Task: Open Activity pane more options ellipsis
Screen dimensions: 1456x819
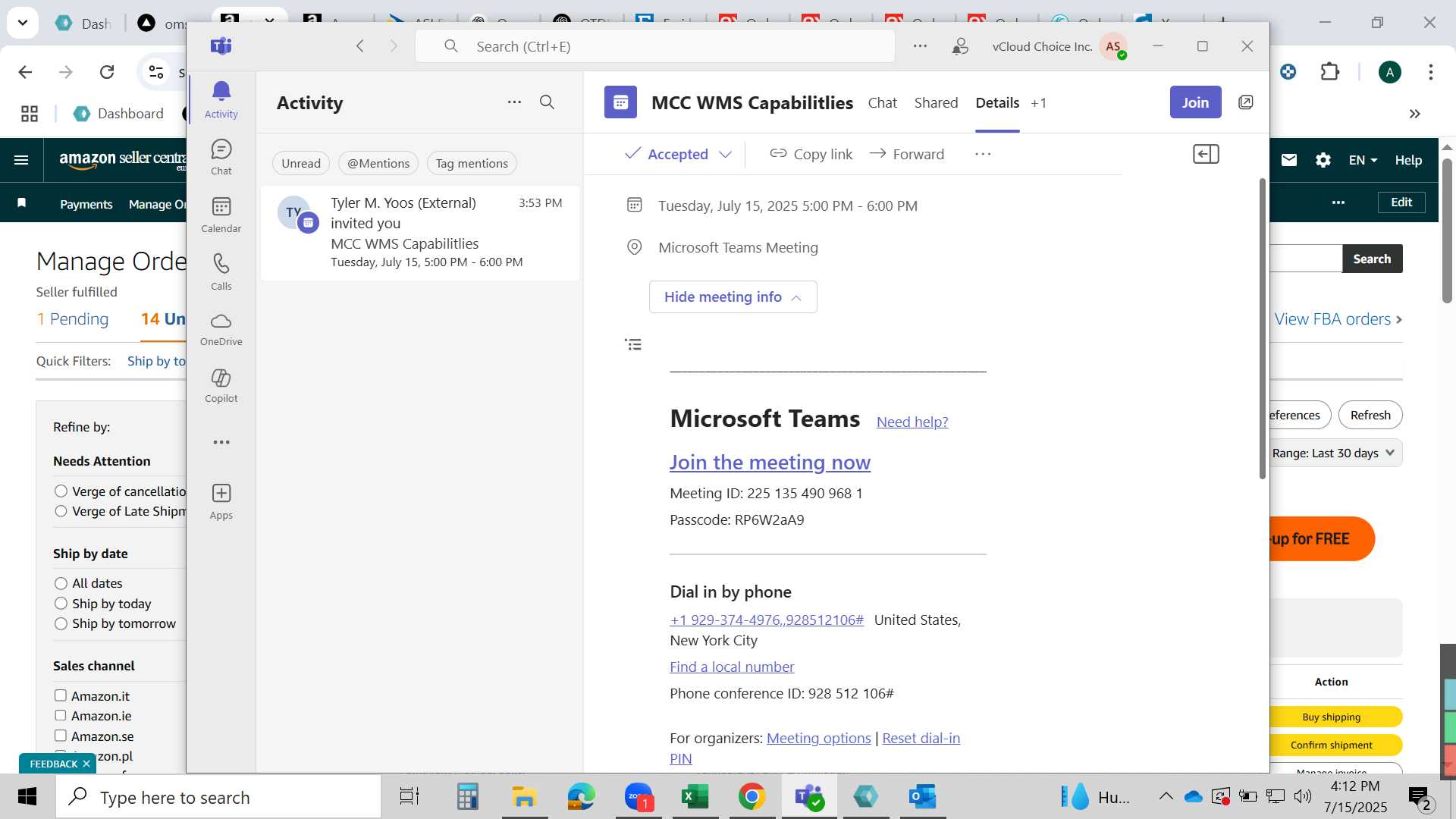Action: pyautogui.click(x=514, y=102)
